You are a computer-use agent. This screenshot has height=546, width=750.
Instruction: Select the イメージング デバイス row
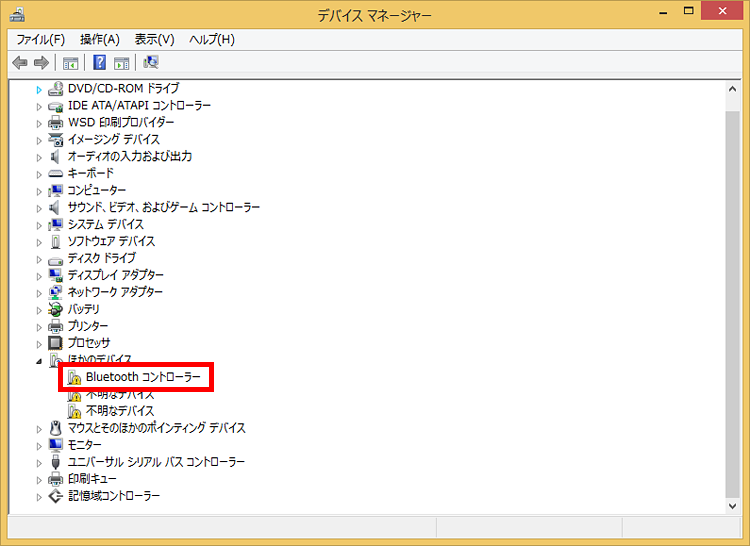[114, 140]
